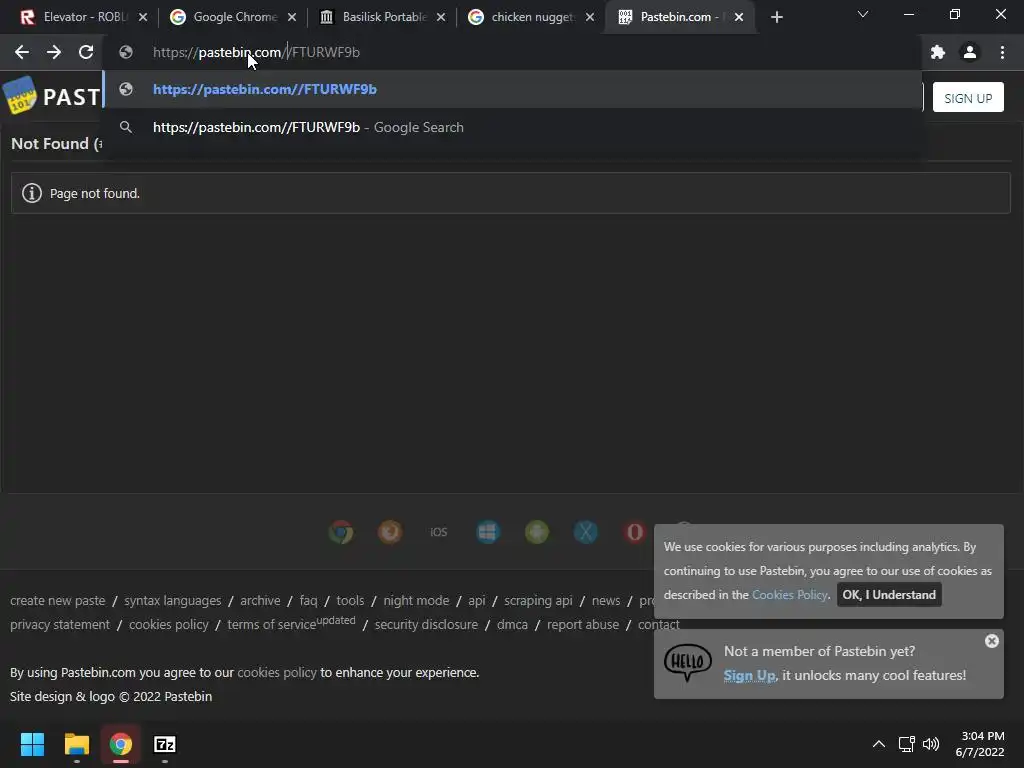Choose the Google Search suggestion for FTURWF9b

pyautogui.click(x=513, y=127)
